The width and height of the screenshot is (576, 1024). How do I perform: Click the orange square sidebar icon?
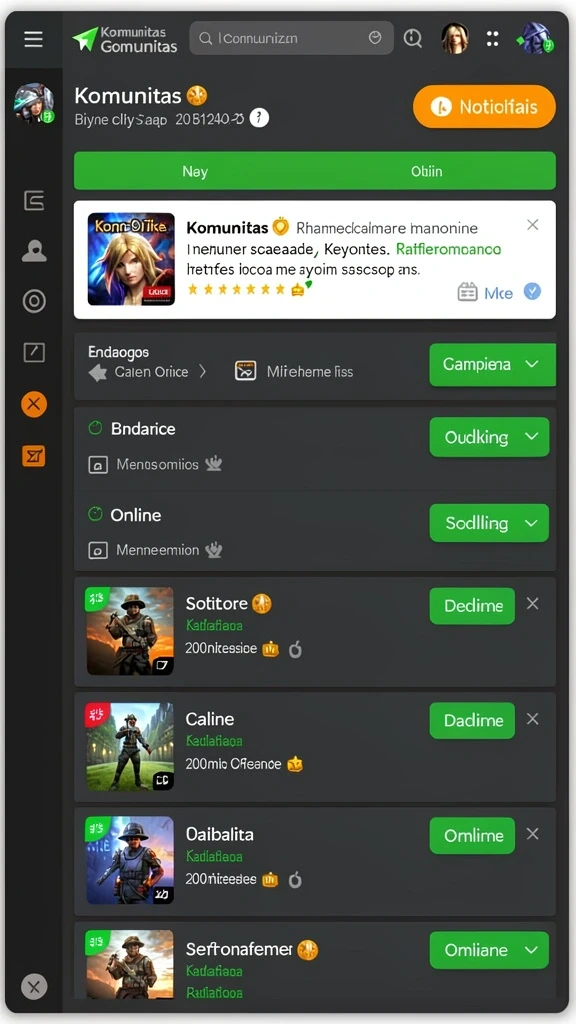click(x=34, y=456)
